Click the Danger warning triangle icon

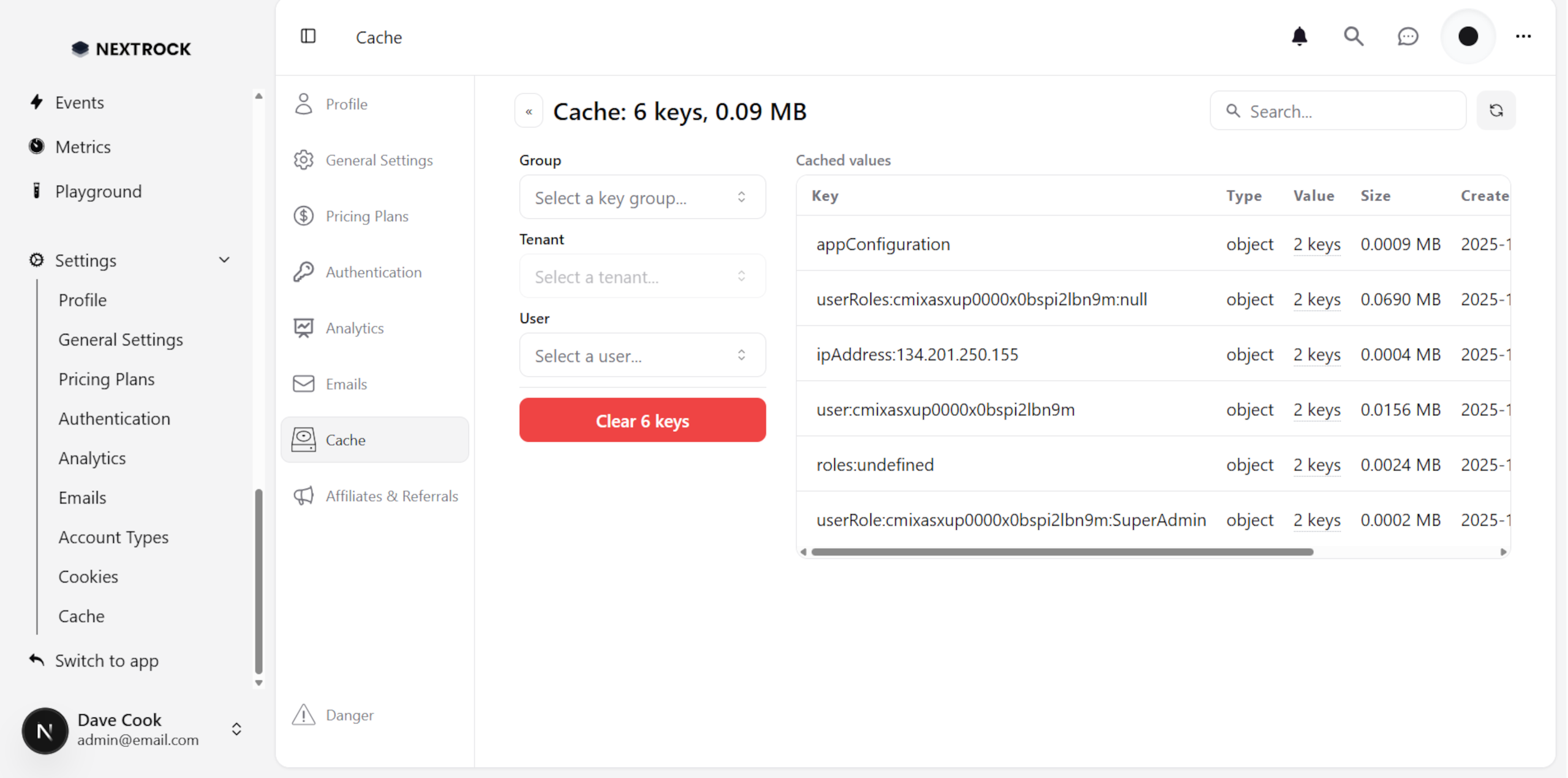[304, 714]
